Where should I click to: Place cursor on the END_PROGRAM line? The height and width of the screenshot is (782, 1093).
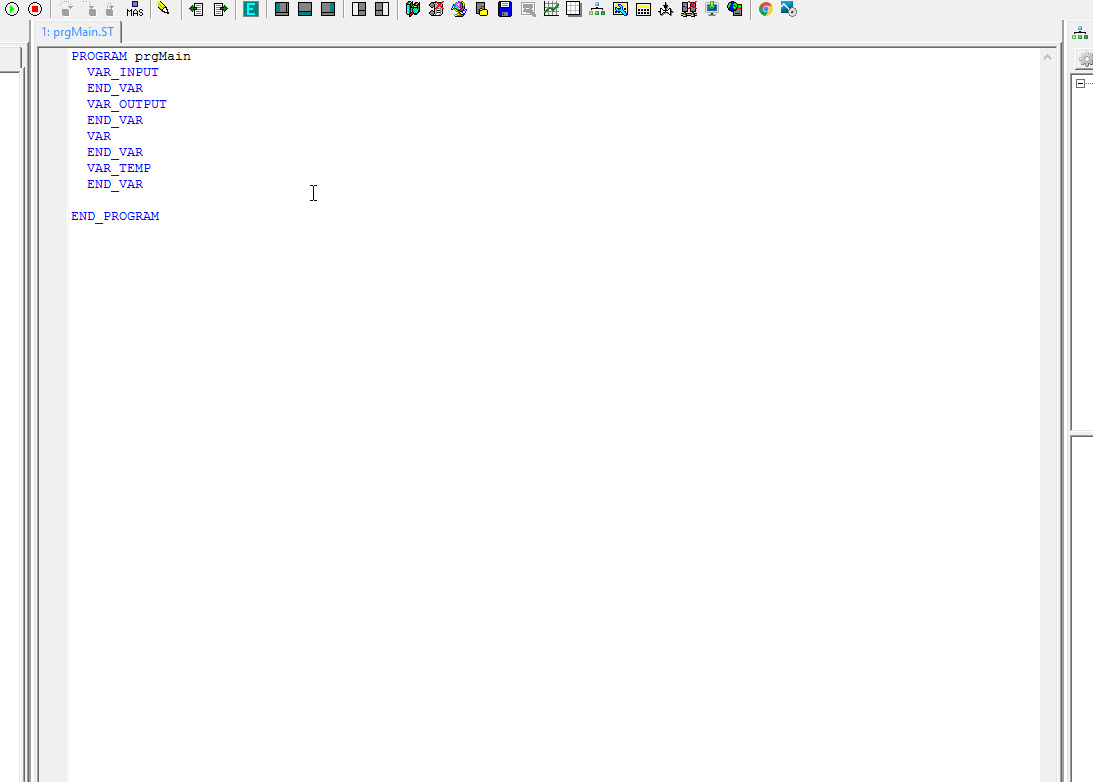115,216
